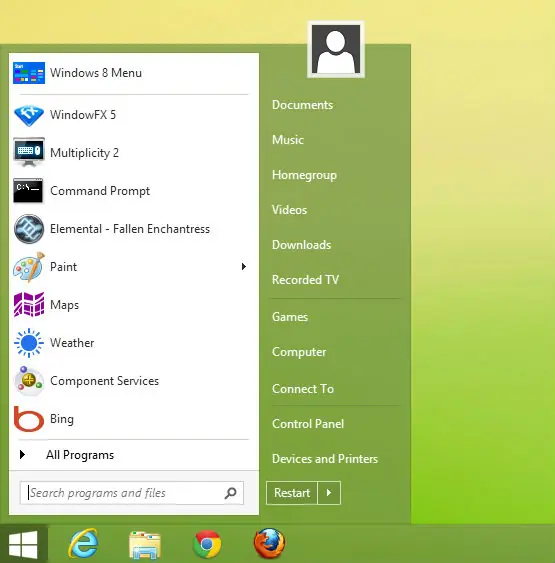Click the orange Bing logo icon
Screen dimensions: 555x563
pyautogui.click(x=29, y=419)
